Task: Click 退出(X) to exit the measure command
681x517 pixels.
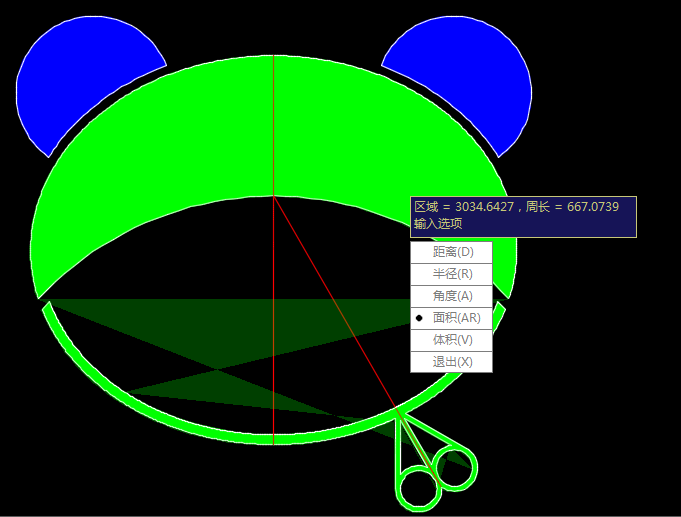Action: click(452, 362)
